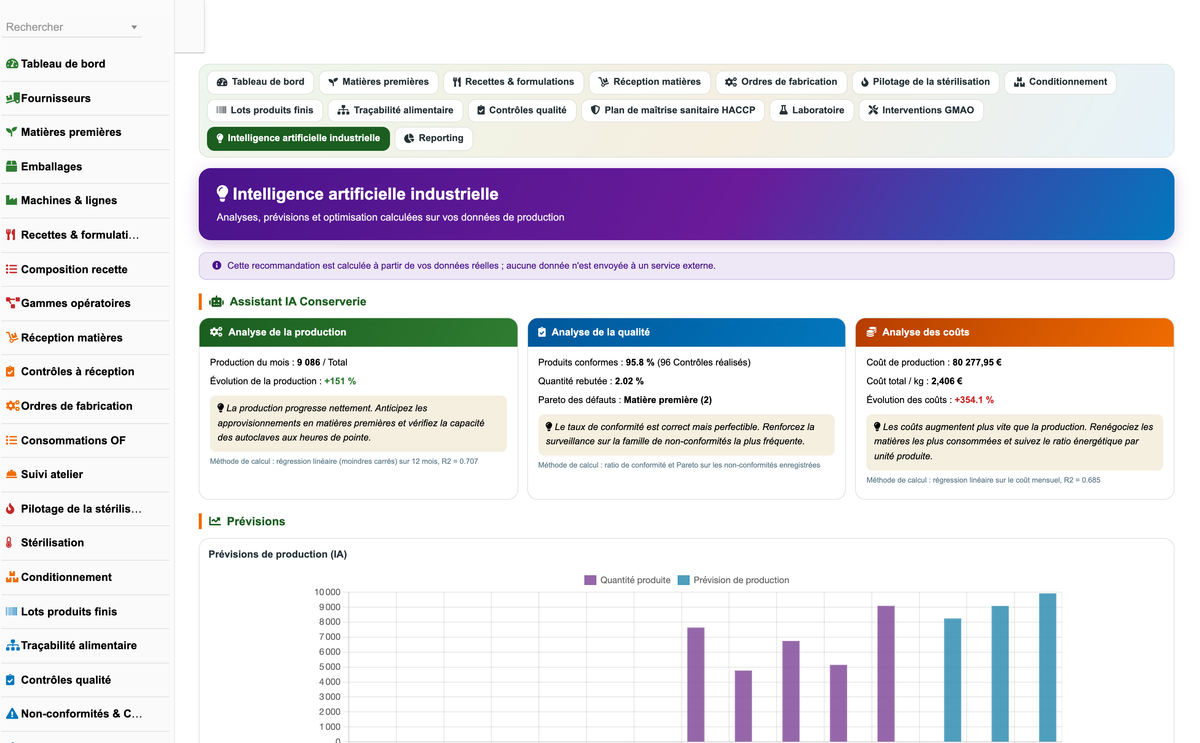Click the Machines & lignes factory icon
The image size is (1200, 743).
point(12,200)
